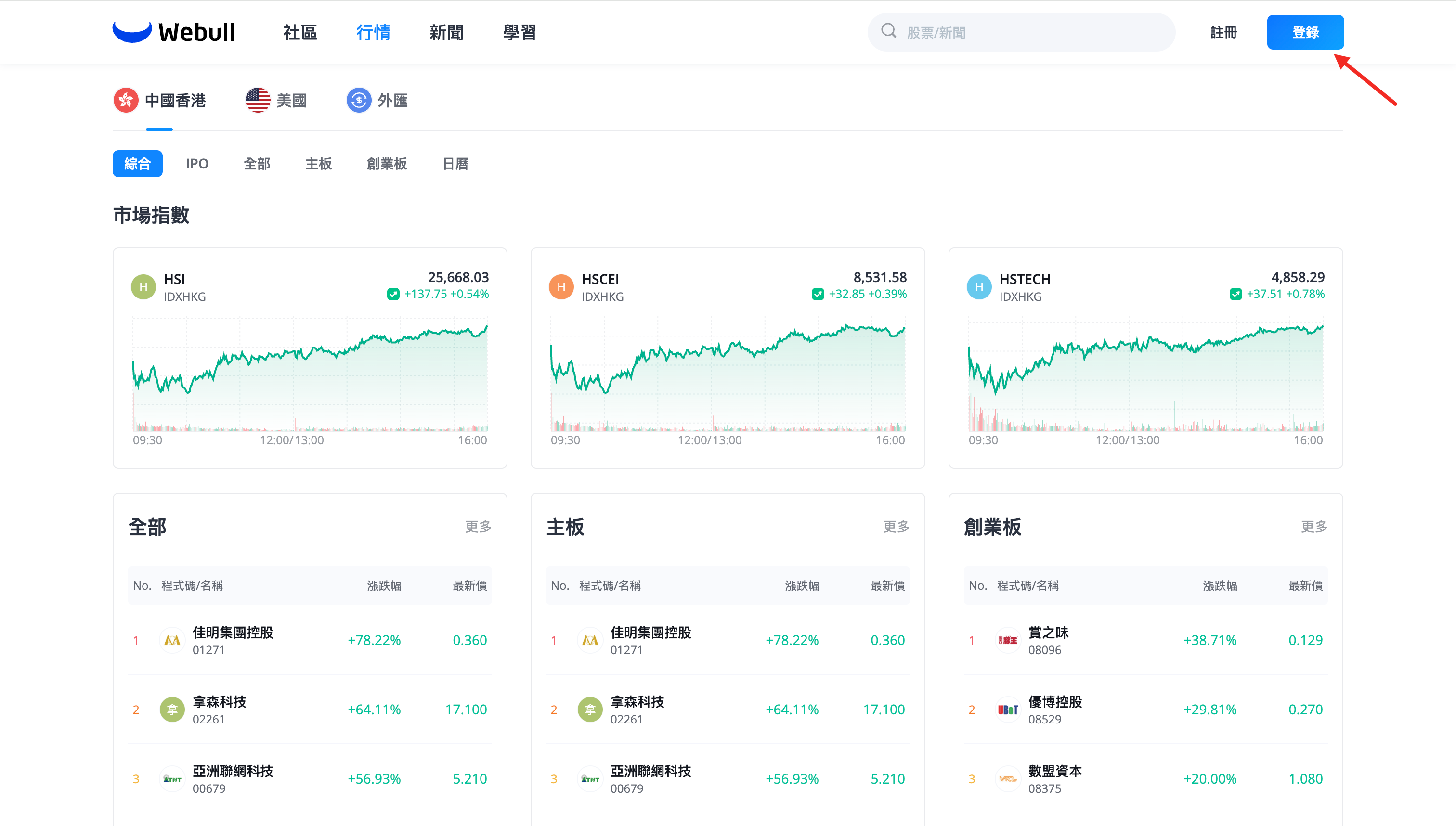The height and width of the screenshot is (826, 1456).
Task: Open 賞之味 08096 stock row
Action: 1145,641
